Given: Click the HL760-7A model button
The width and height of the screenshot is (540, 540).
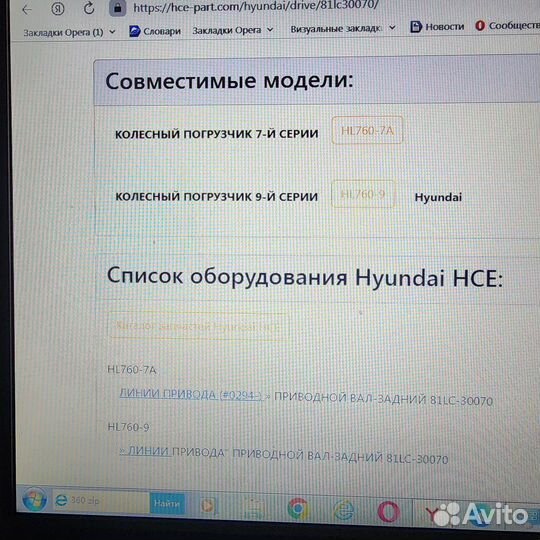Looking at the screenshot, I should point(367,130).
